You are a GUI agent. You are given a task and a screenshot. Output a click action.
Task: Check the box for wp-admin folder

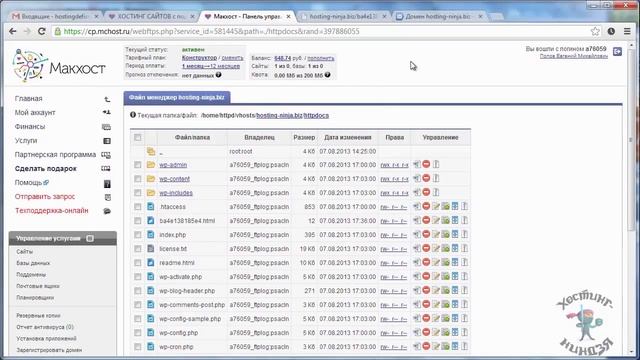[x=138, y=165]
